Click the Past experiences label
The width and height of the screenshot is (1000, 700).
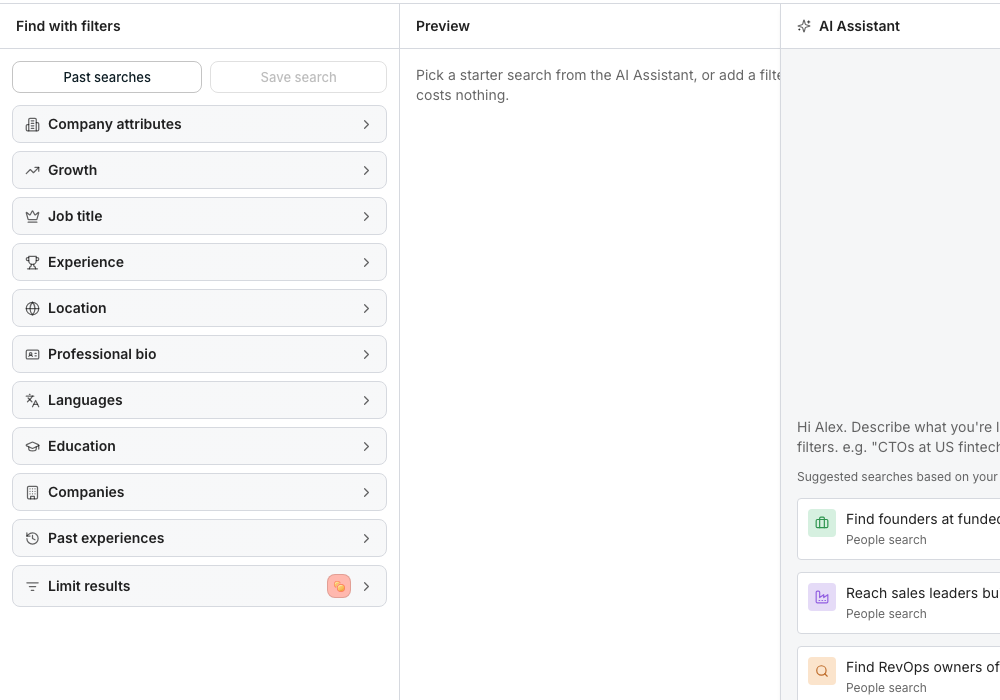pos(106,538)
